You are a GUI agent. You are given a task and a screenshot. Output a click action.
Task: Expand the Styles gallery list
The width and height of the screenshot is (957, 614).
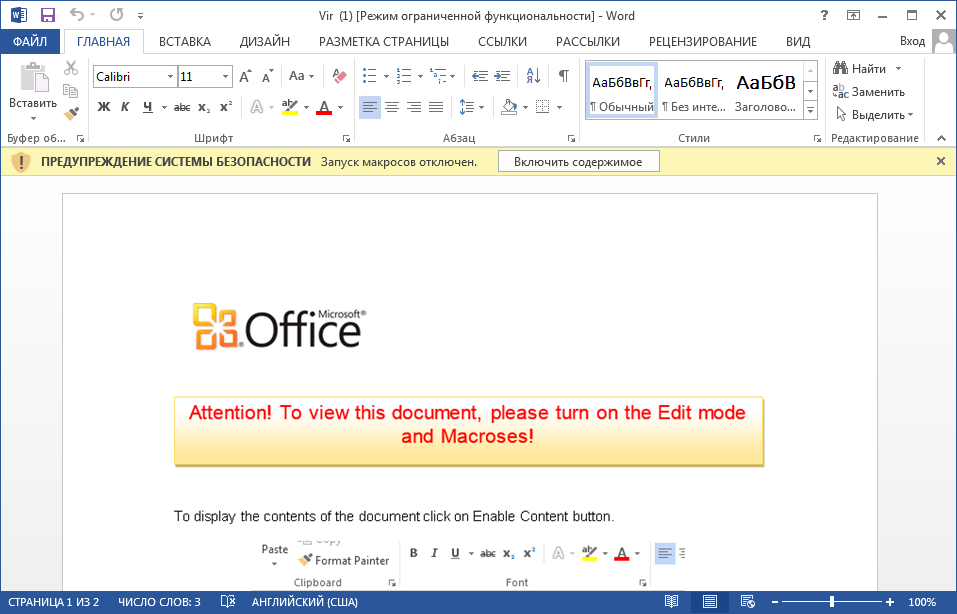810,110
